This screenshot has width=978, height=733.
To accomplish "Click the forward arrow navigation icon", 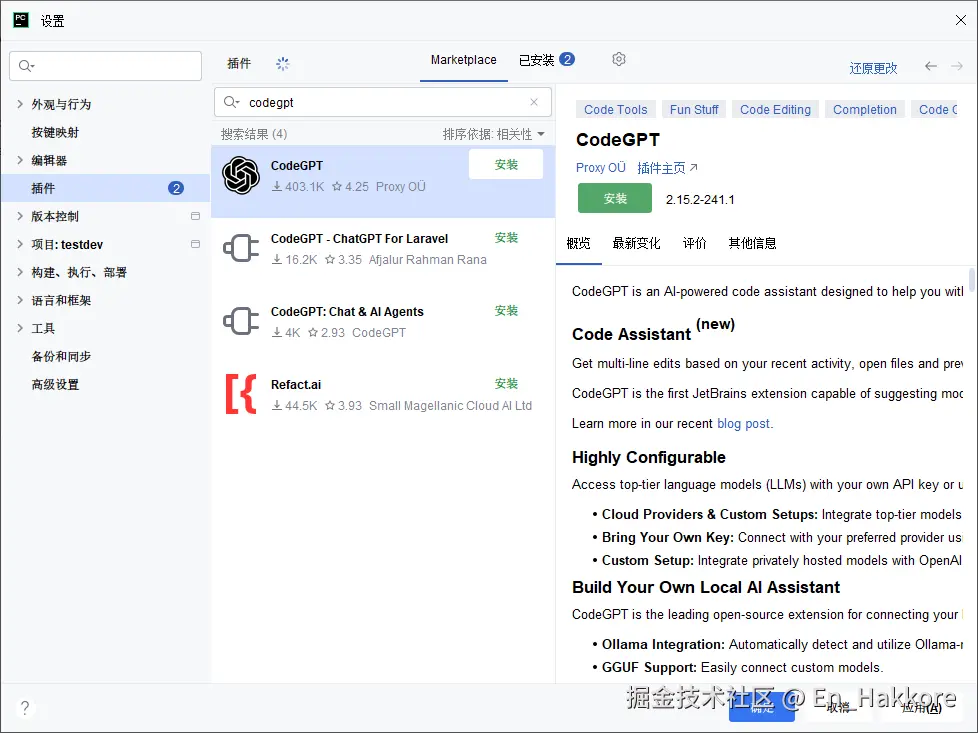I will point(957,66).
